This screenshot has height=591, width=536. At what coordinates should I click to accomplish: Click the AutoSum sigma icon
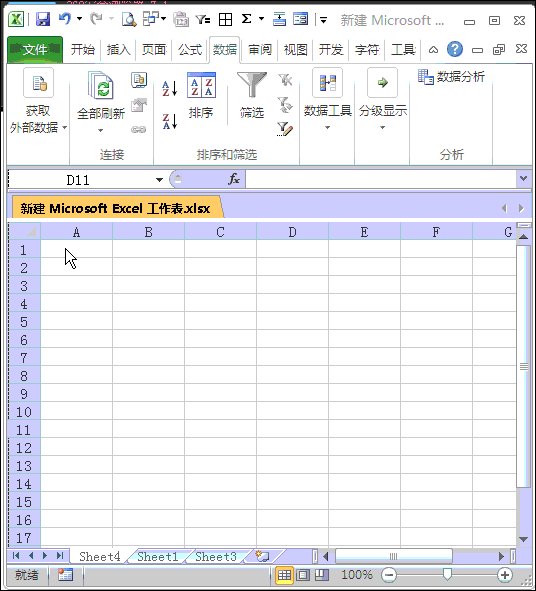pyautogui.click(x=247, y=19)
